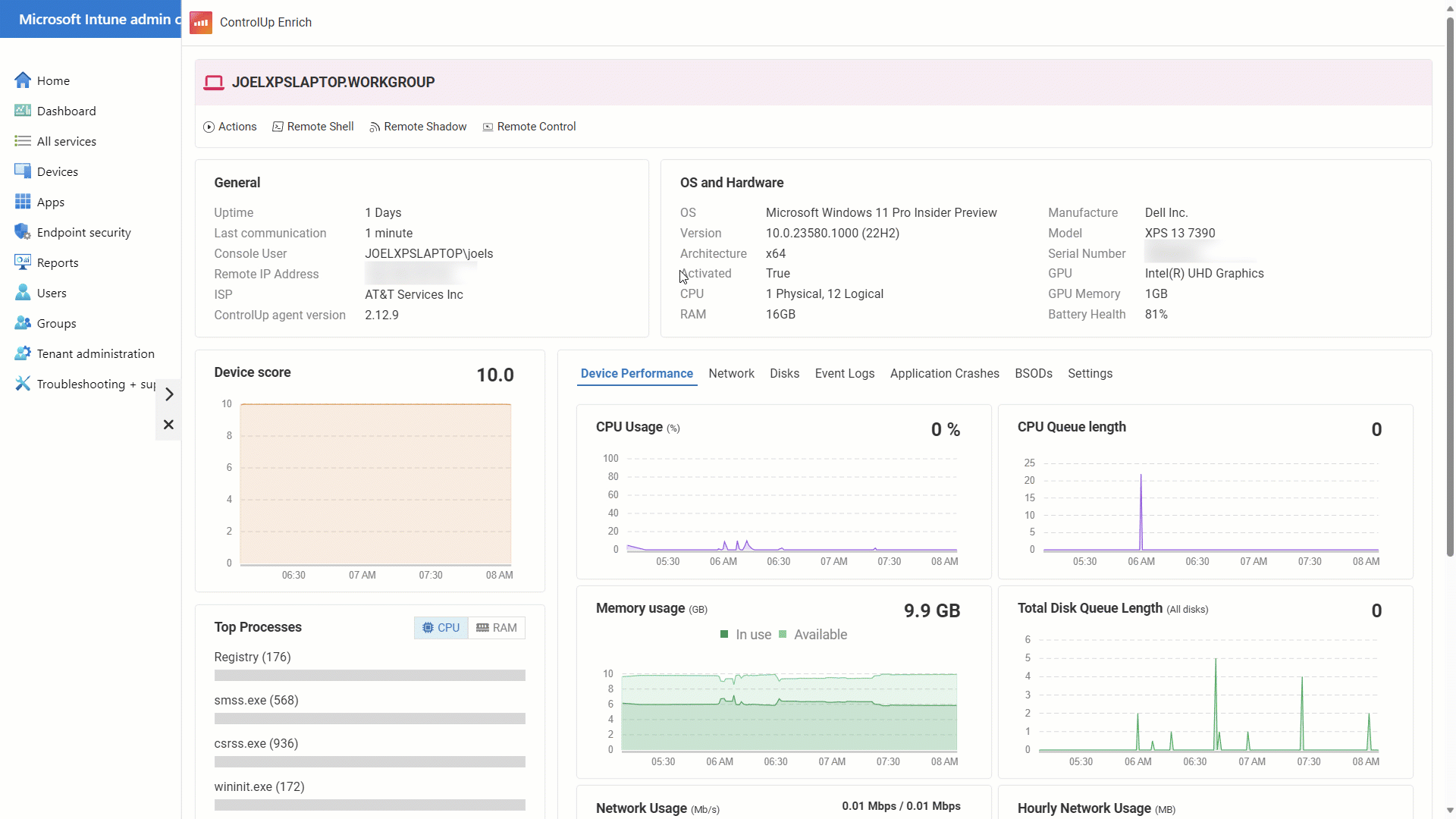Click the laptop icon beside JOELXPSLAPTOP.WORKGROUP
1456x819 pixels.
point(214,83)
